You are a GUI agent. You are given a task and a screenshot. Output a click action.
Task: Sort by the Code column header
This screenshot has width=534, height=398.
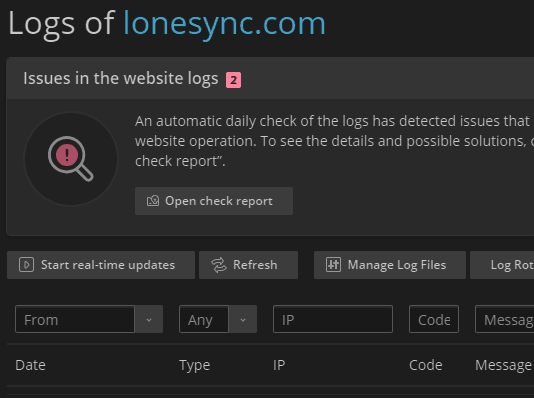(426, 365)
